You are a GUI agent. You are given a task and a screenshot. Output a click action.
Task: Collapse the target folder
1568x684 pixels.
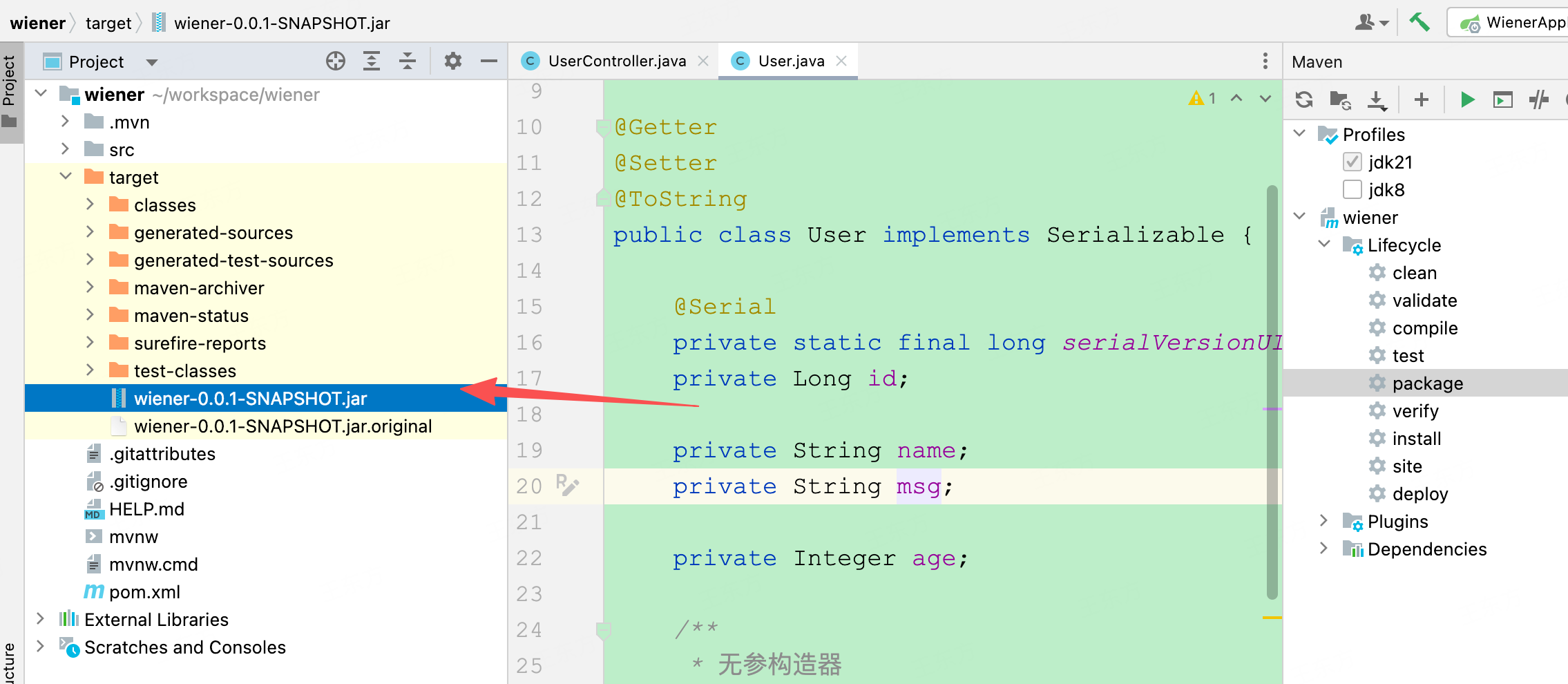point(66,176)
